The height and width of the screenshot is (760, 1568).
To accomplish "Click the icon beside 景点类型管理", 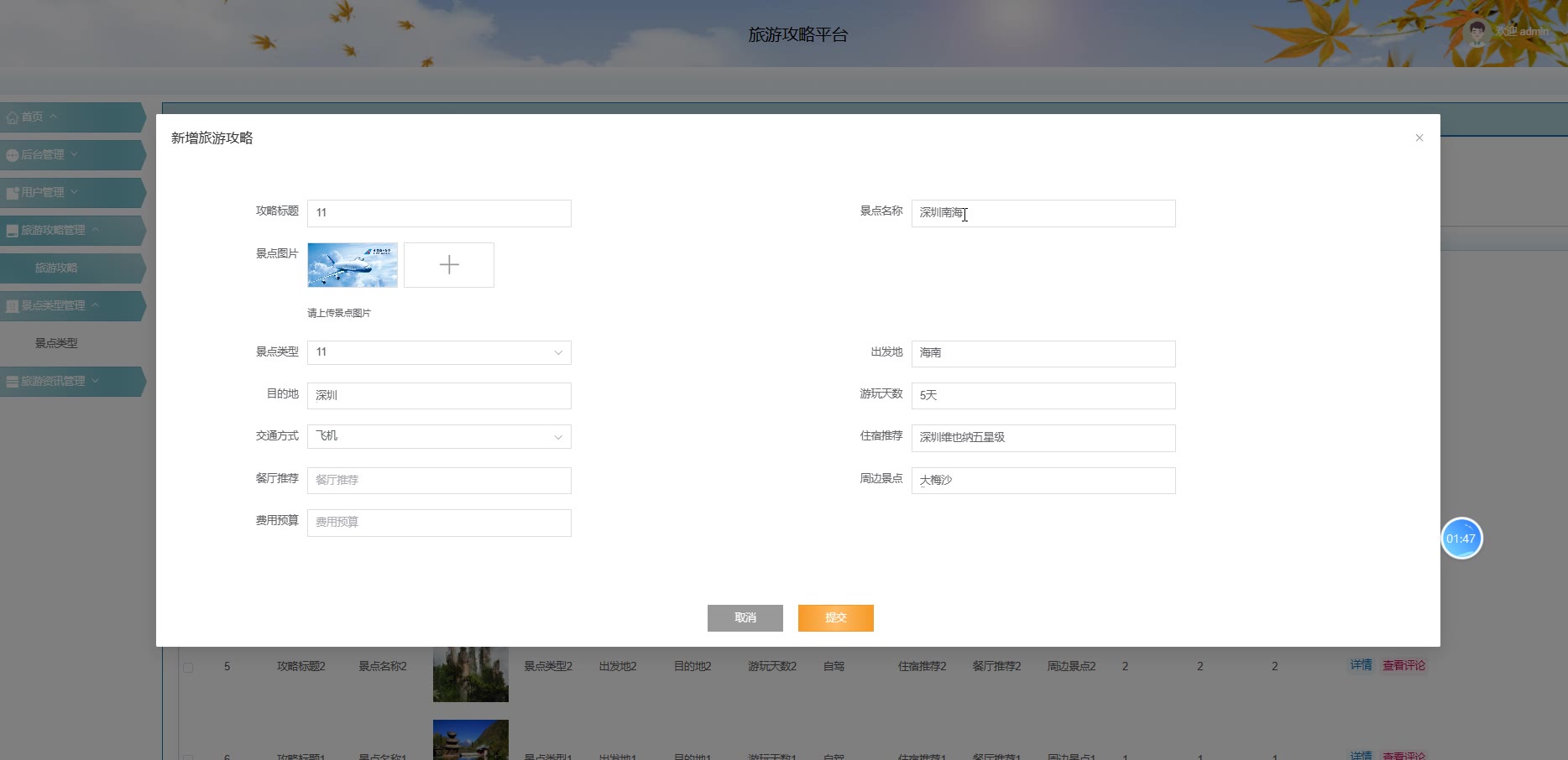I will (13, 306).
